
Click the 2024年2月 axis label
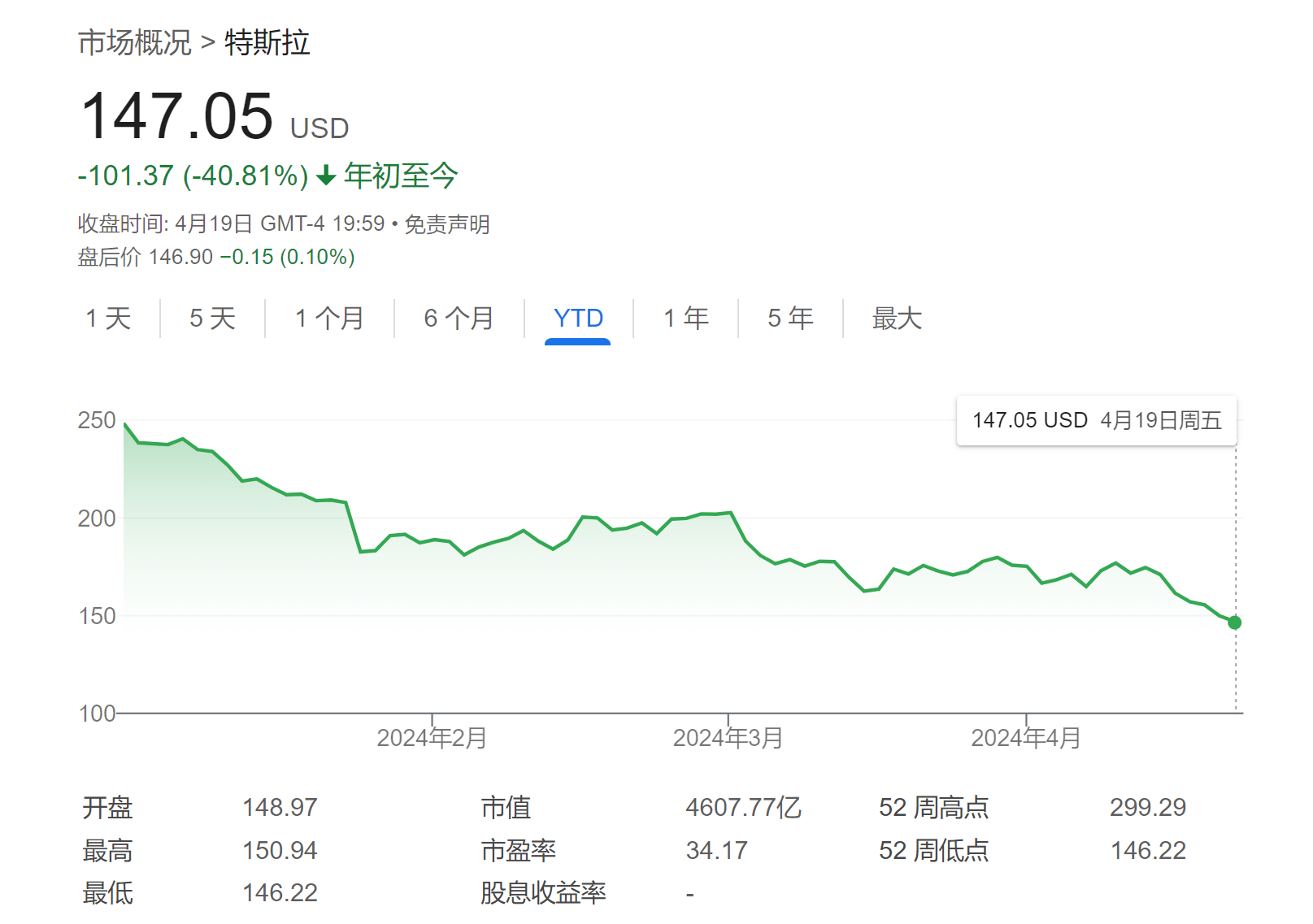click(432, 738)
